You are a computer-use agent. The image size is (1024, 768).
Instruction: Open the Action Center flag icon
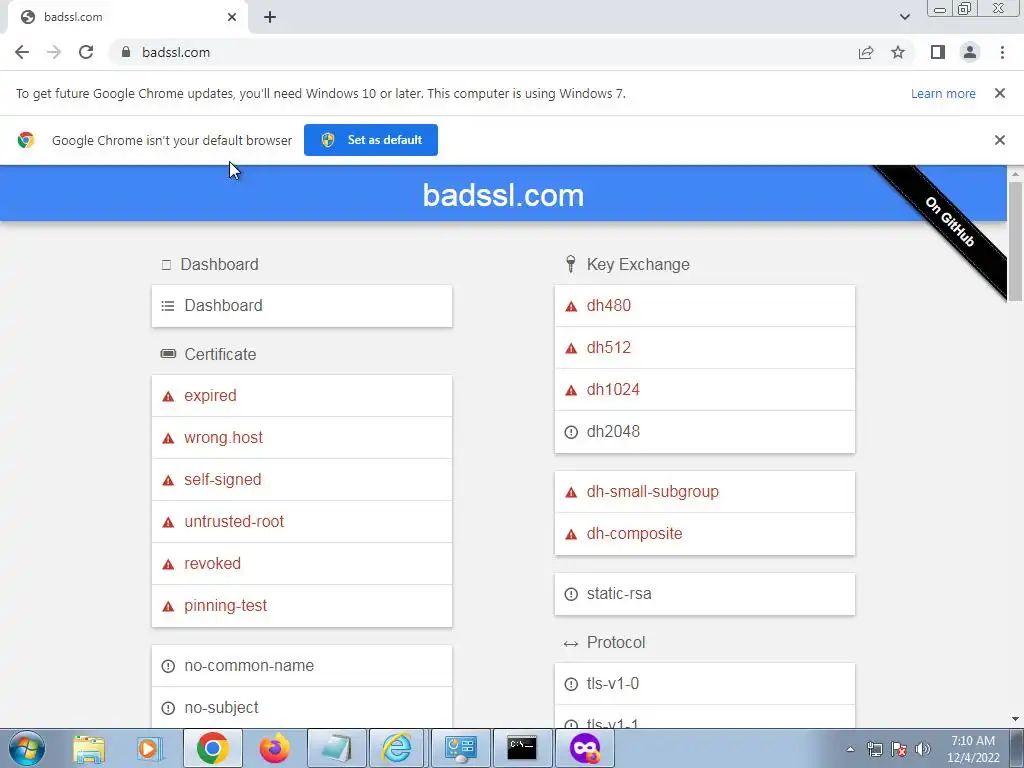[899, 749]
